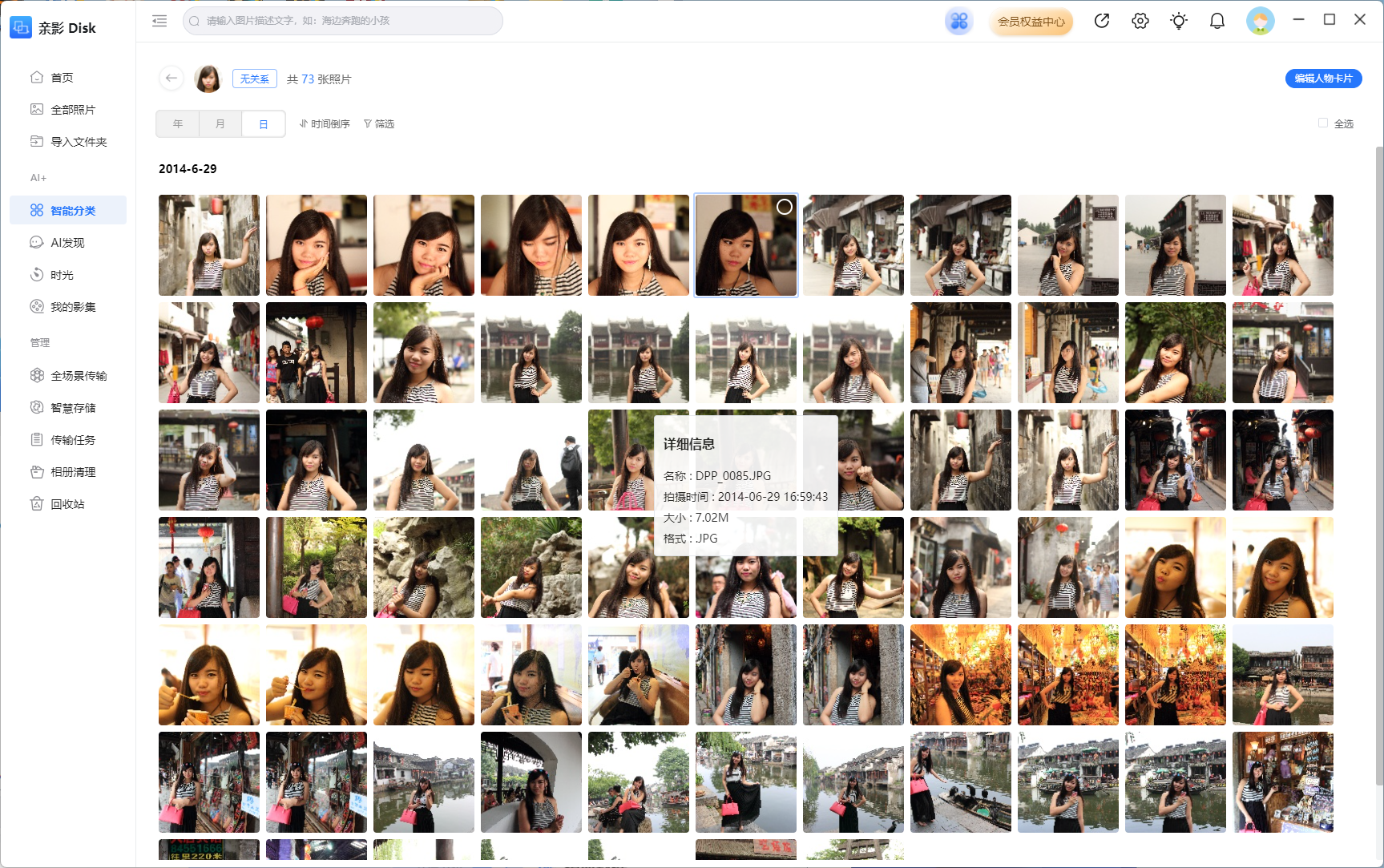Image resolution: width=1384 pixels, height=868 pixels.
Task: Click the vertical scrollbar on the right
Action: (x=1378, y=465)
